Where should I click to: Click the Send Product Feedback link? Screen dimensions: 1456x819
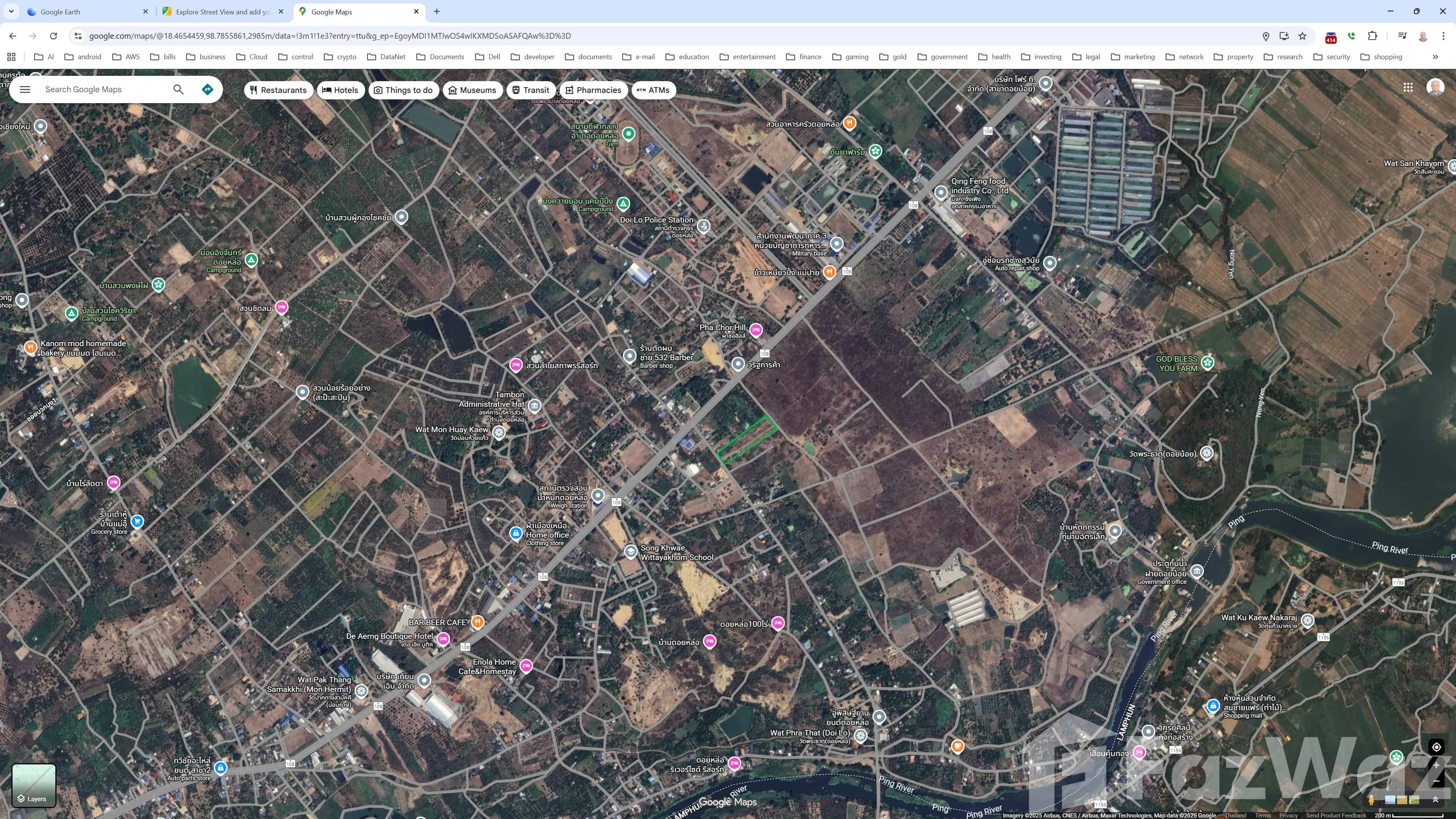click(x=1335, y=815)
